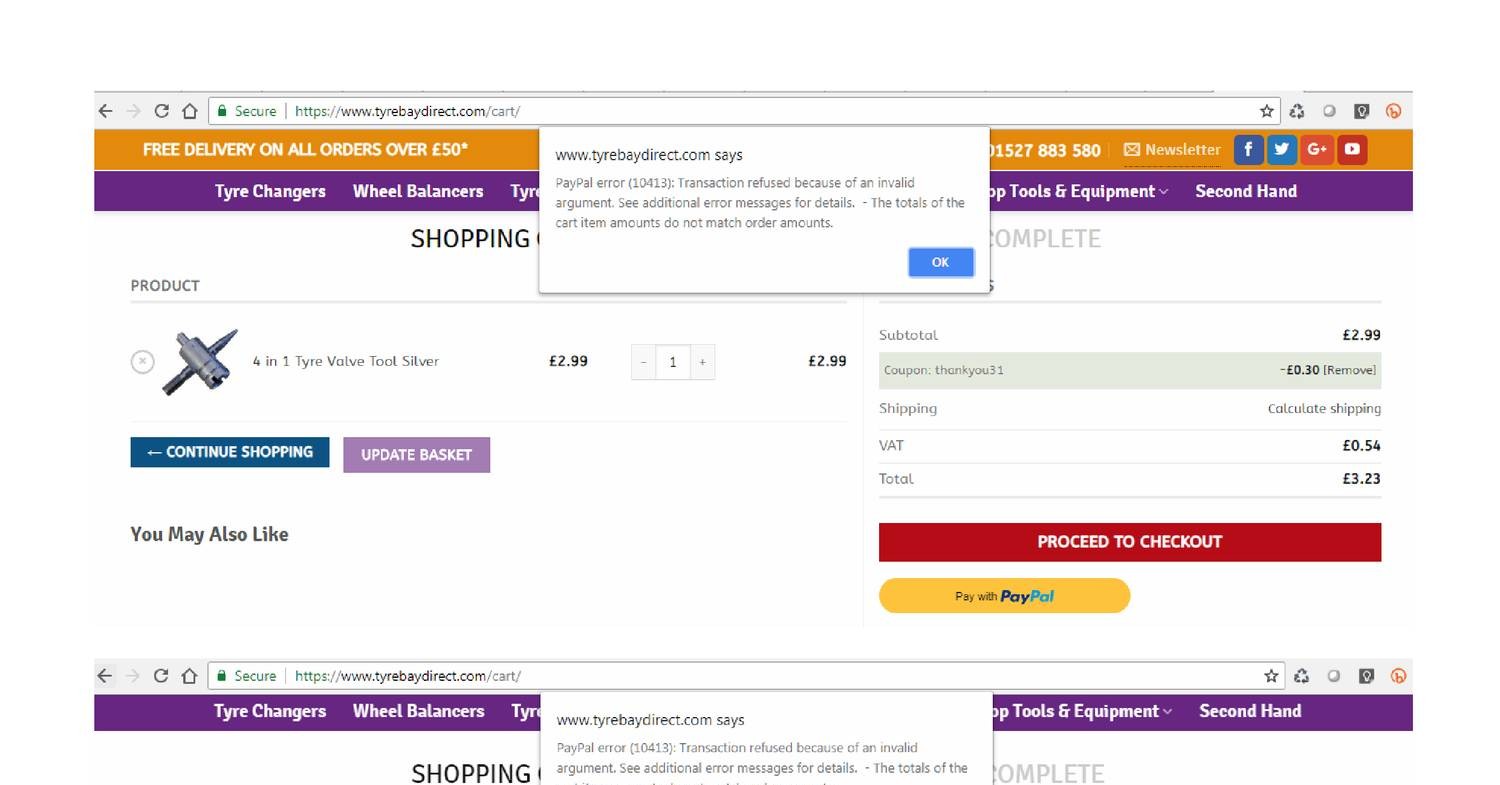Reload the page in the top browser bar
1500x785 pixels.
pos(161,111)
